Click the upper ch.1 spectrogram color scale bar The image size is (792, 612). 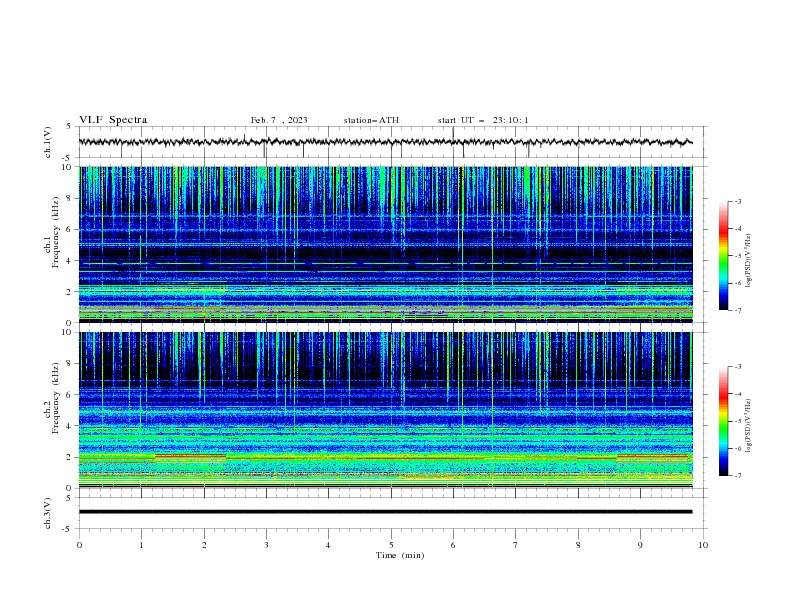click(723, 256)
